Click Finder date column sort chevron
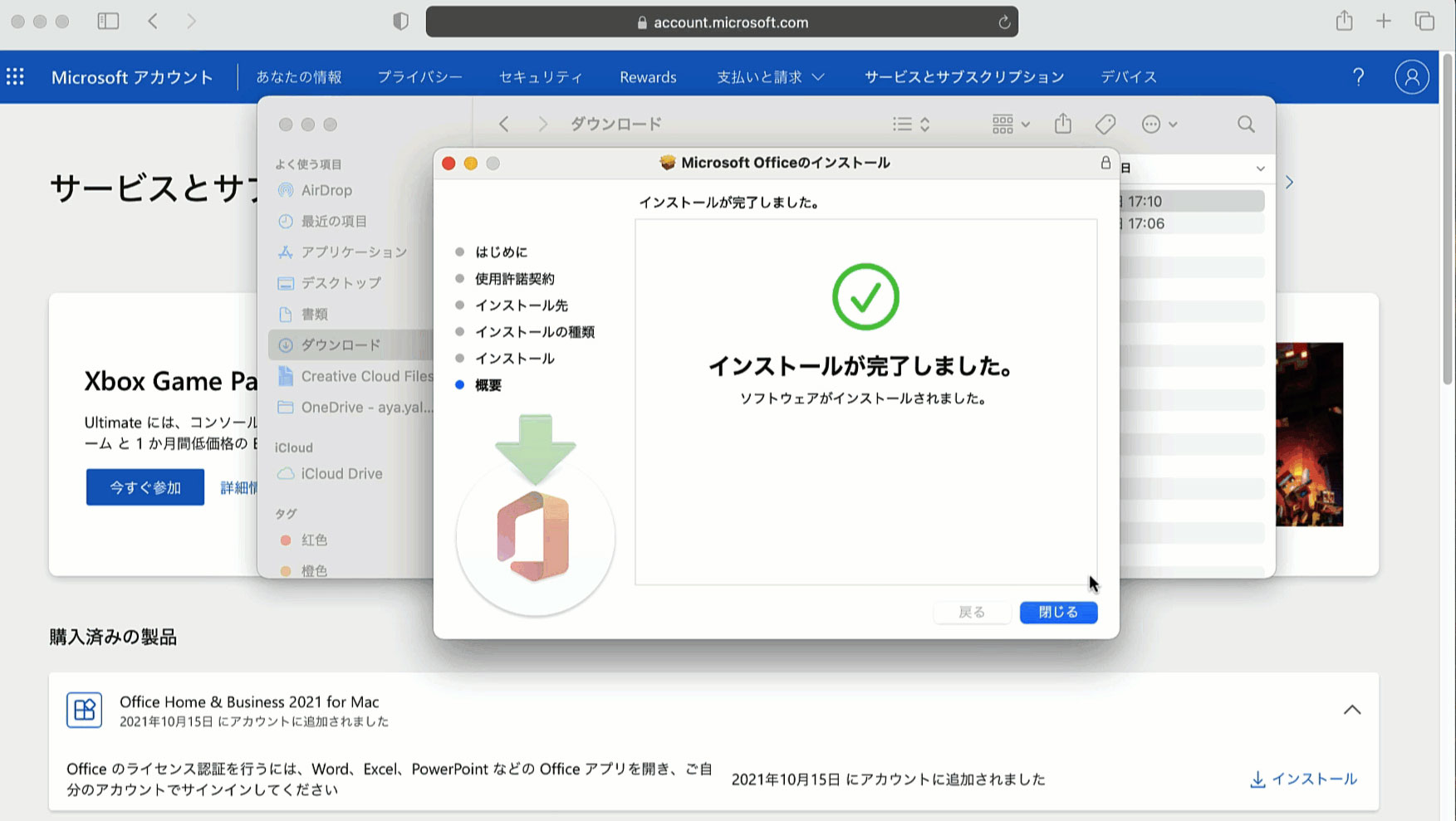Viewport: 1456px width, 821px height. [x=1260, y=169]
